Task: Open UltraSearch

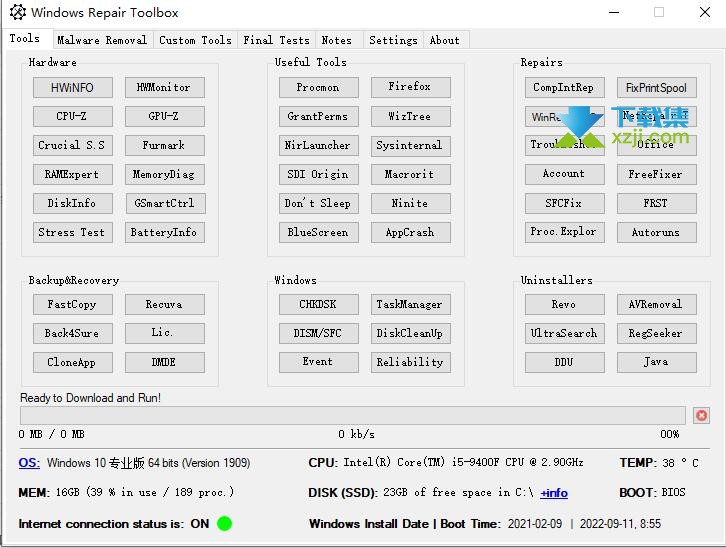Action: [564, 333]
